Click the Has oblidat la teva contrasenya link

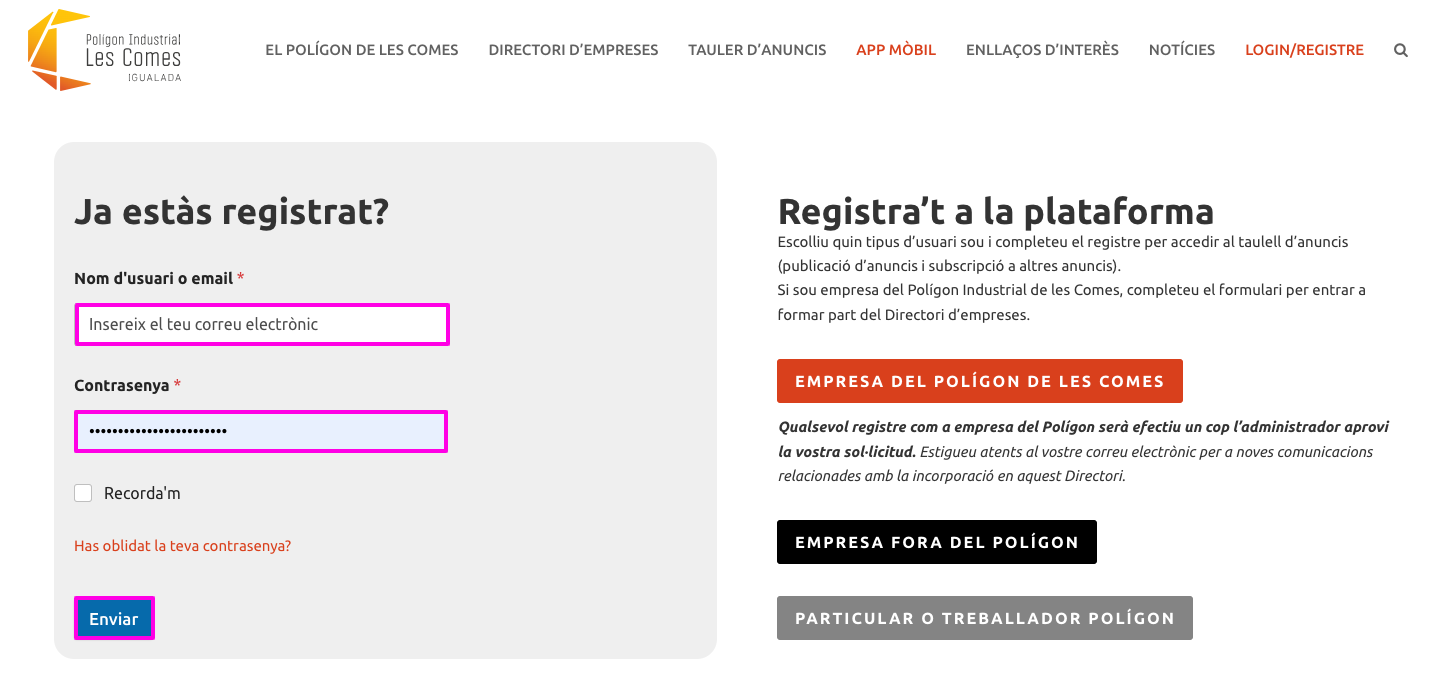click(183, 546)
